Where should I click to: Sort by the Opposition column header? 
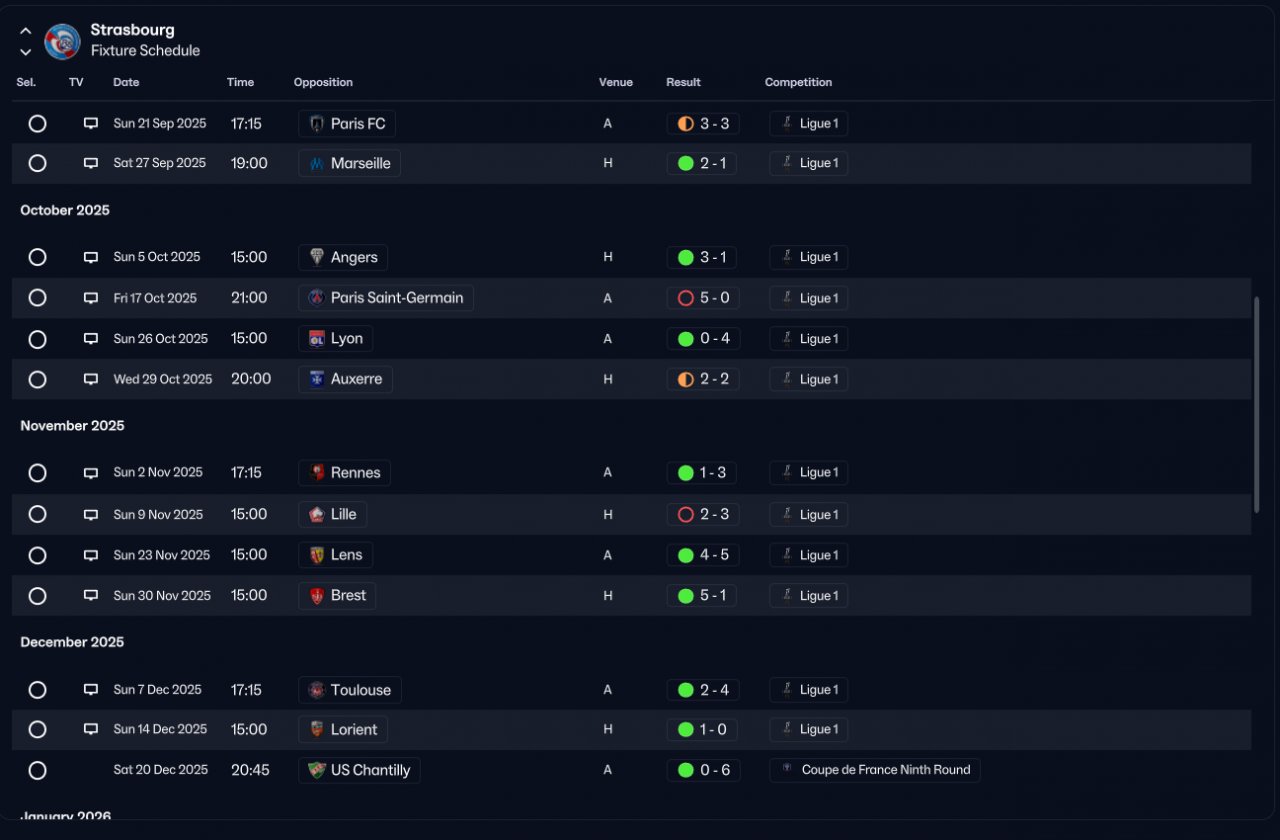point(323,82)
